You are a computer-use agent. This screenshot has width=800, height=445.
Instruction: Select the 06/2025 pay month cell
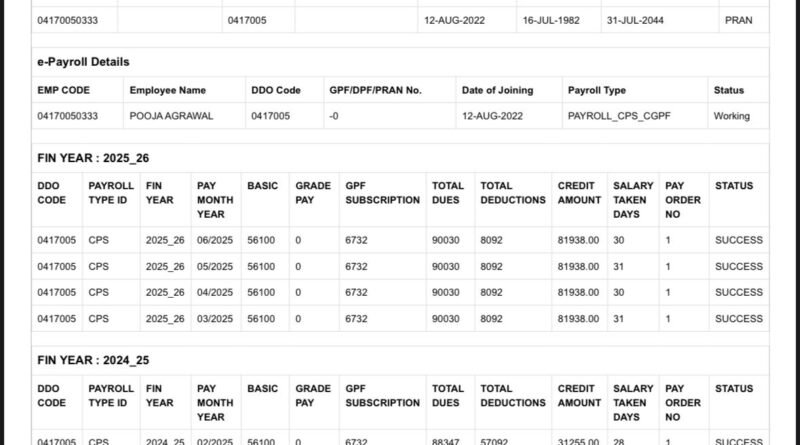click(215, 240)
